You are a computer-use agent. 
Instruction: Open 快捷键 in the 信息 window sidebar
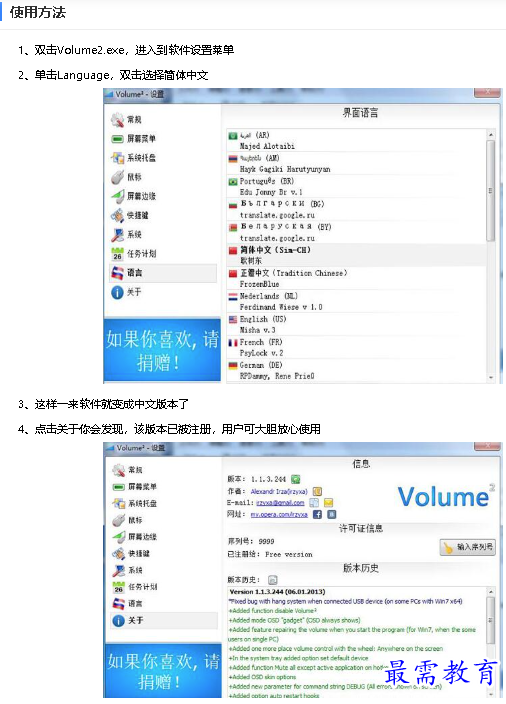point(164,553)
